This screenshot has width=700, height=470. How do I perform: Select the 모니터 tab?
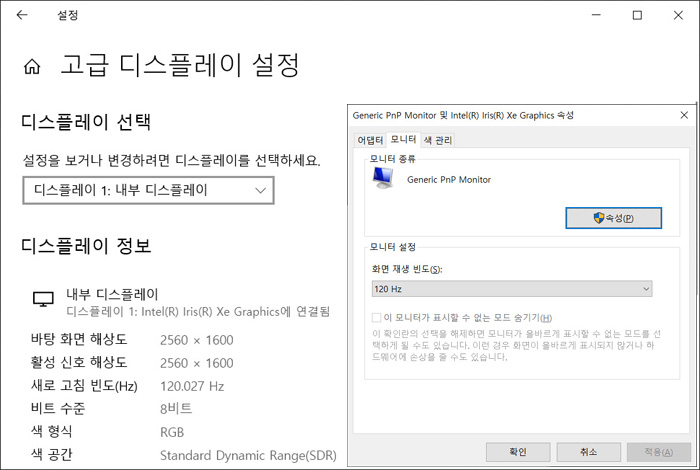click(x=403, y=139)
